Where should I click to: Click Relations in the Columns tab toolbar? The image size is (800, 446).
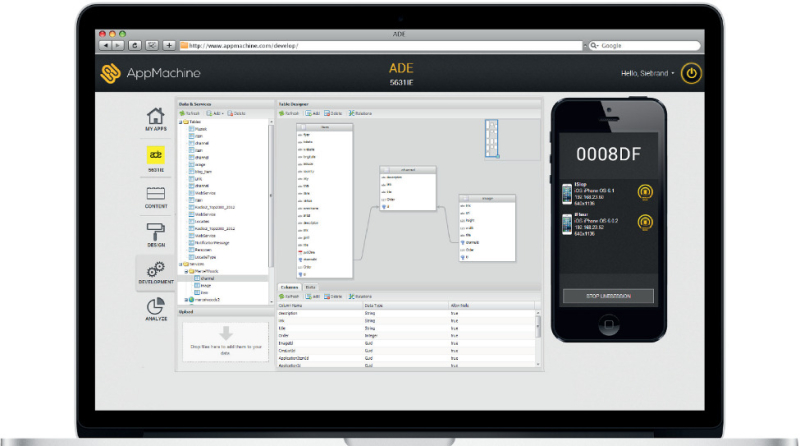(360, 296)
